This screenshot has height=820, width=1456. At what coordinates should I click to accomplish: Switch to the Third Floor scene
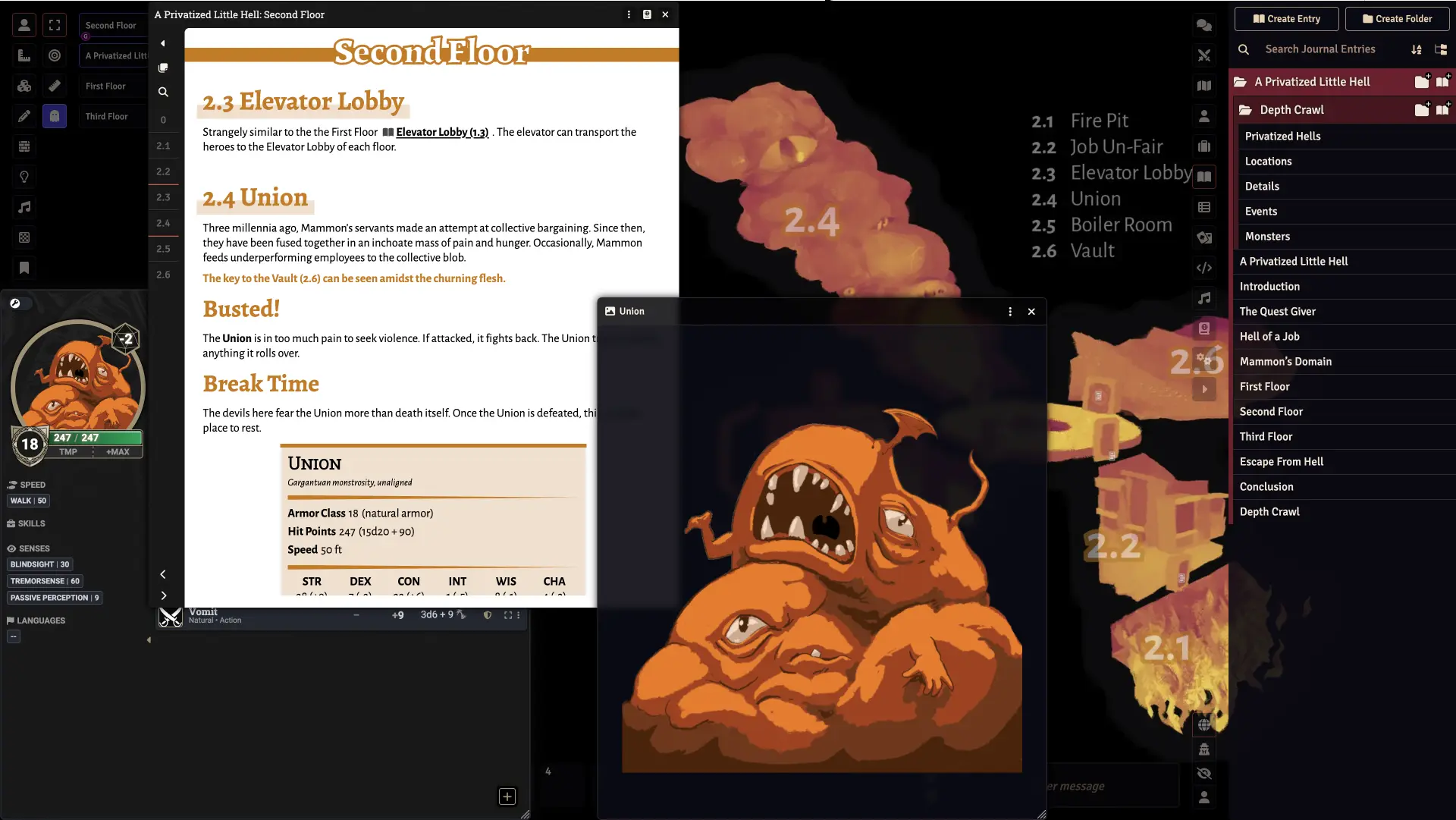click(107, 116)
